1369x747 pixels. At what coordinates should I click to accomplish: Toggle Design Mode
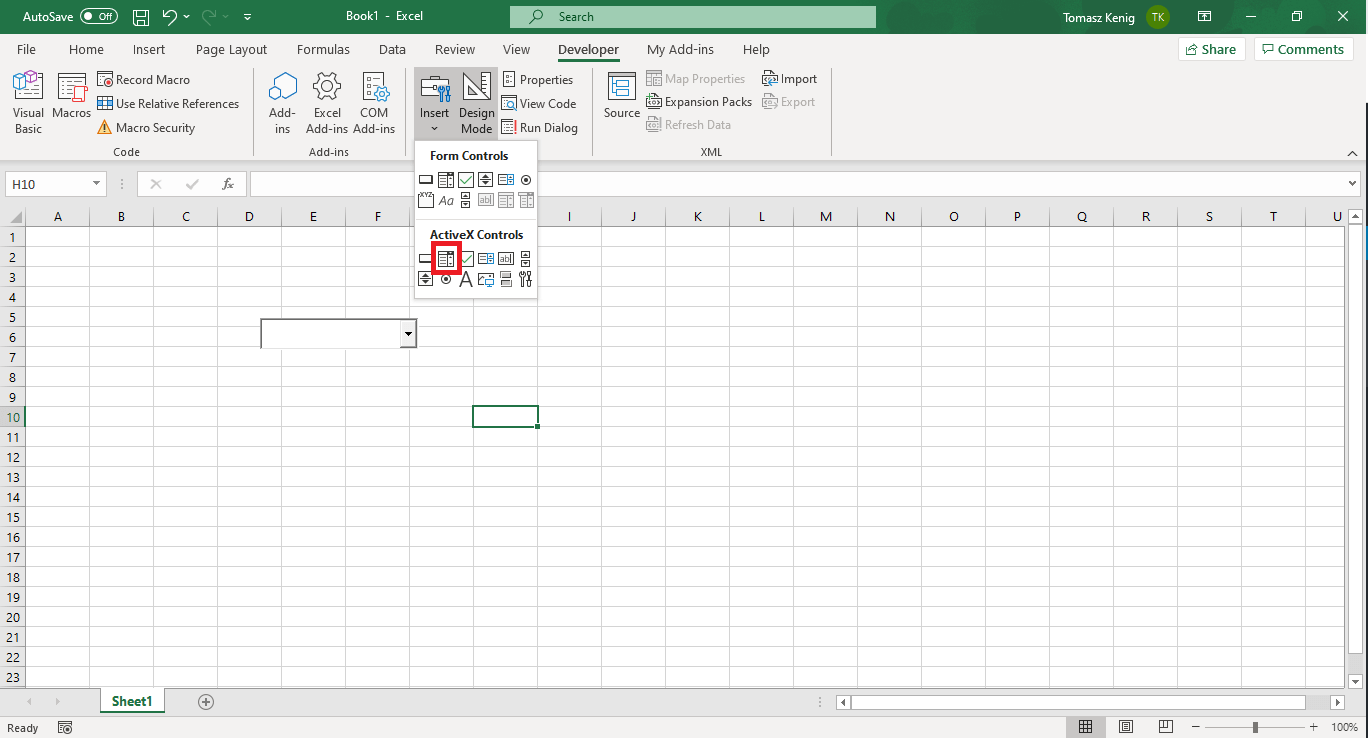pos(477,103)
